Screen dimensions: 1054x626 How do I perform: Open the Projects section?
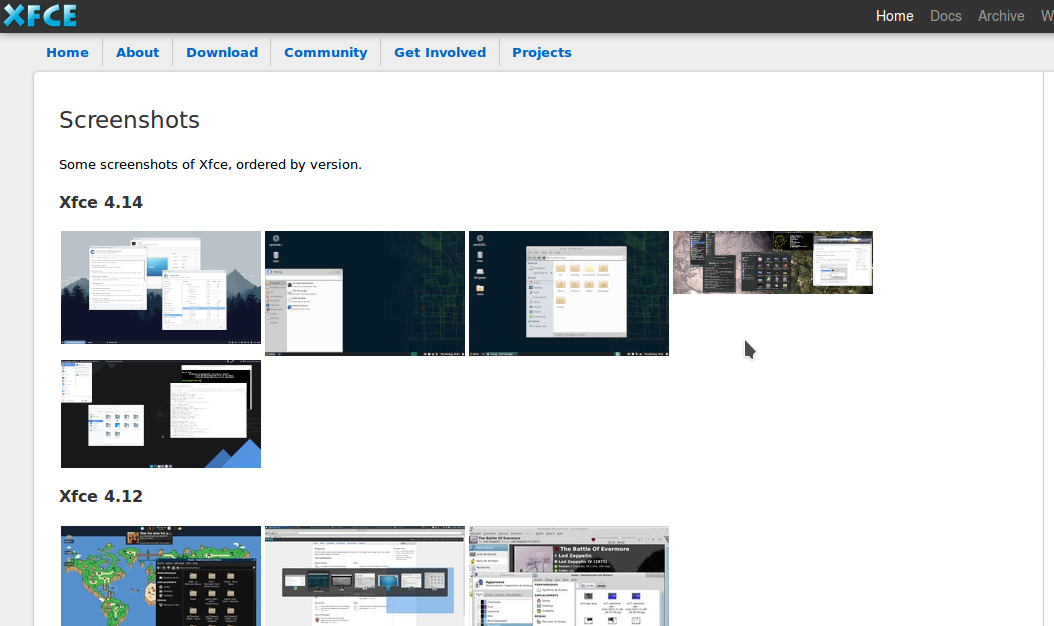[x=541, y=52]
